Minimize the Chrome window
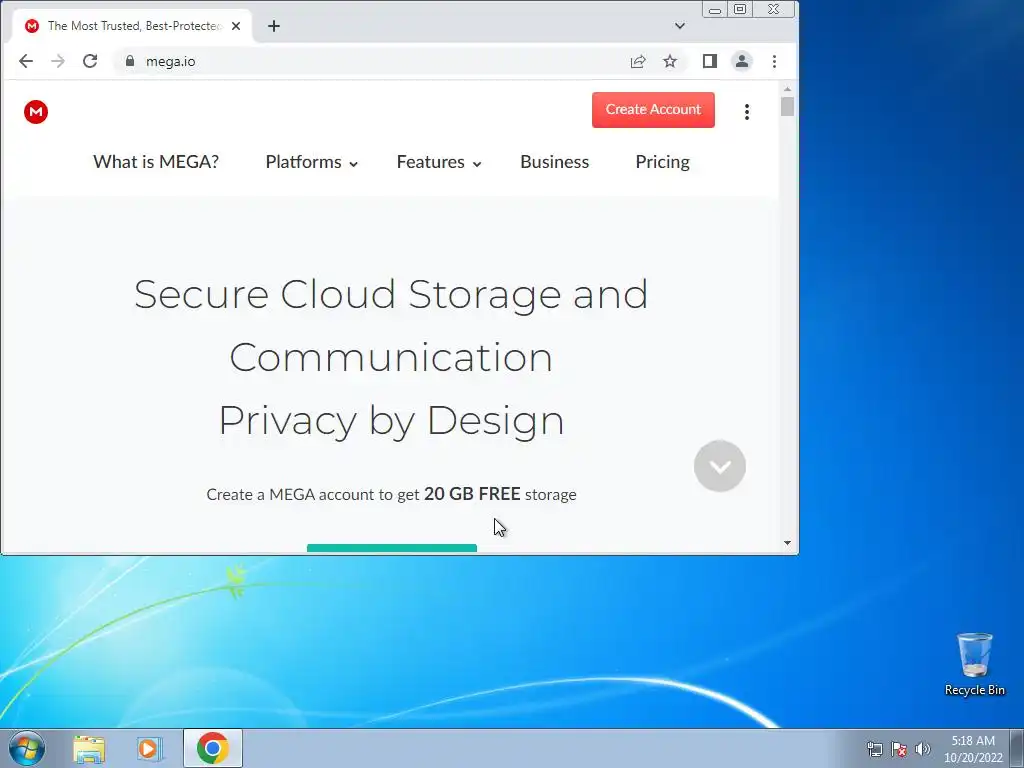 (x=715, y=10)
